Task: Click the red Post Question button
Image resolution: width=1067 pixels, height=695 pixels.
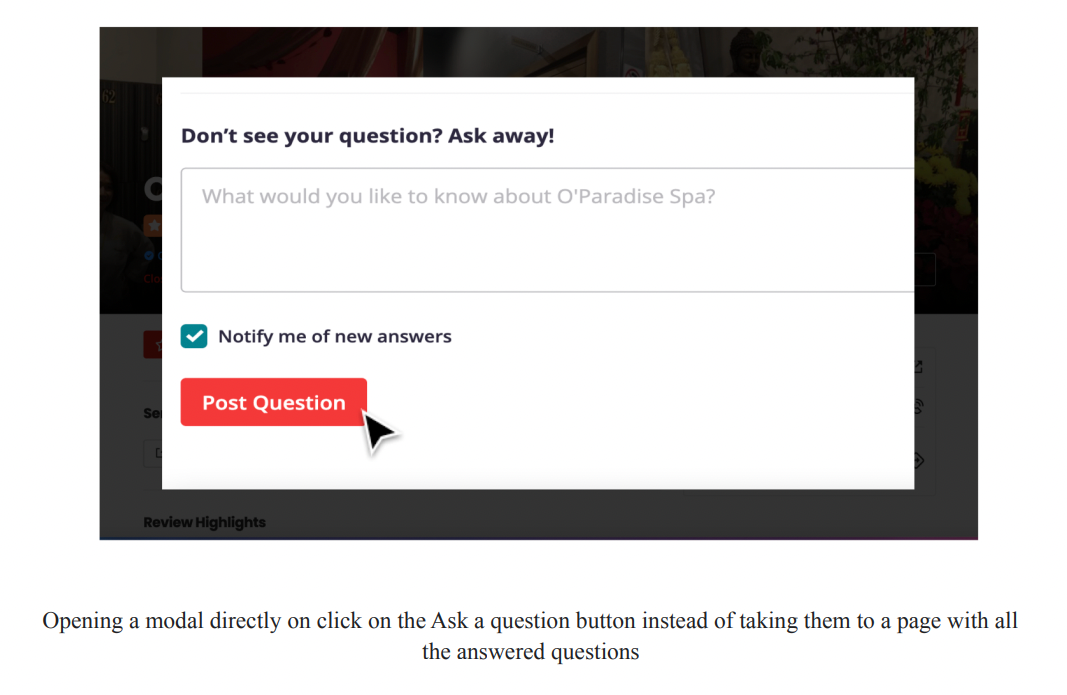Action: click(x=274, y=402)
